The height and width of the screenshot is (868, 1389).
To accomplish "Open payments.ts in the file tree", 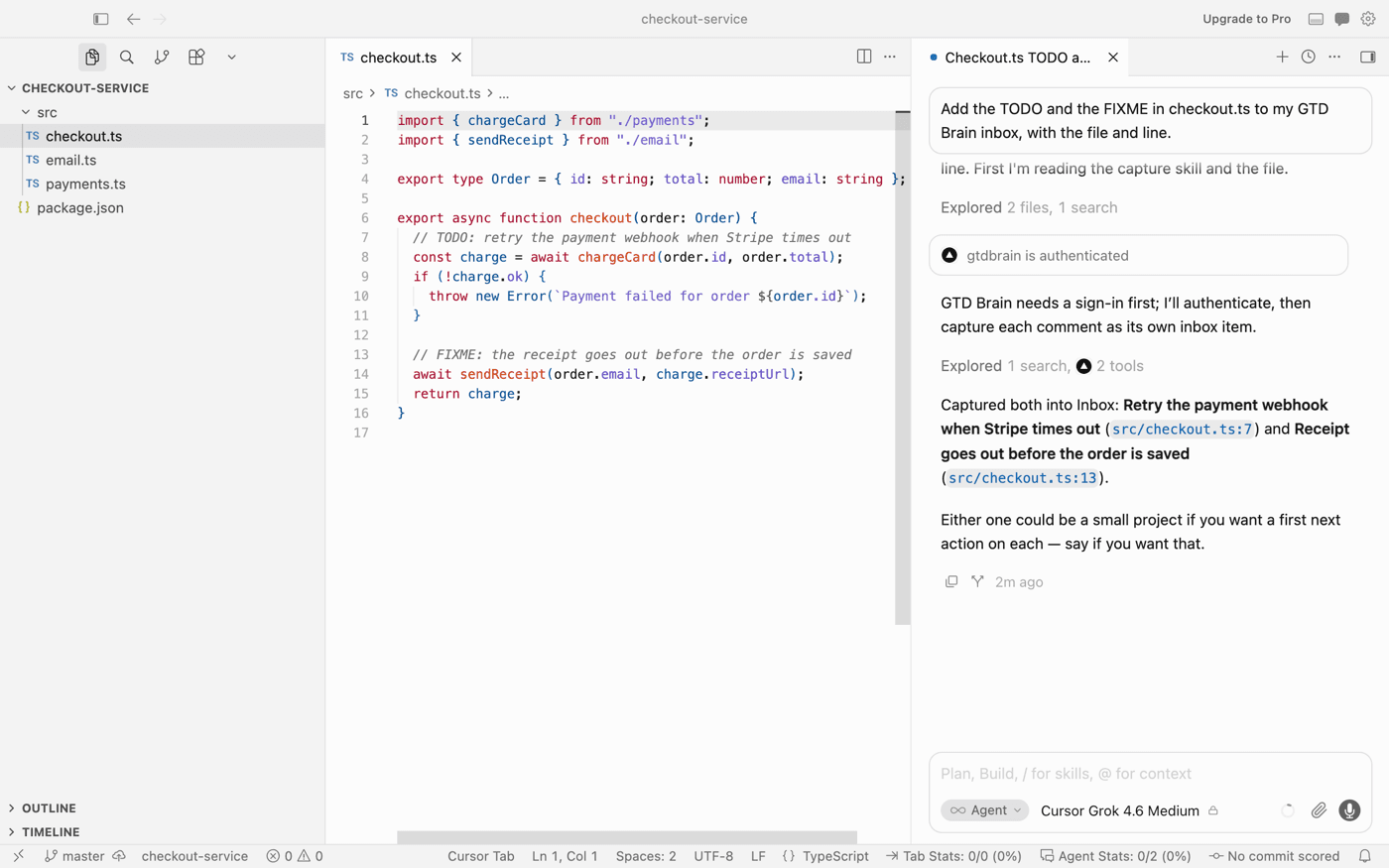I will tap(162, 184).
